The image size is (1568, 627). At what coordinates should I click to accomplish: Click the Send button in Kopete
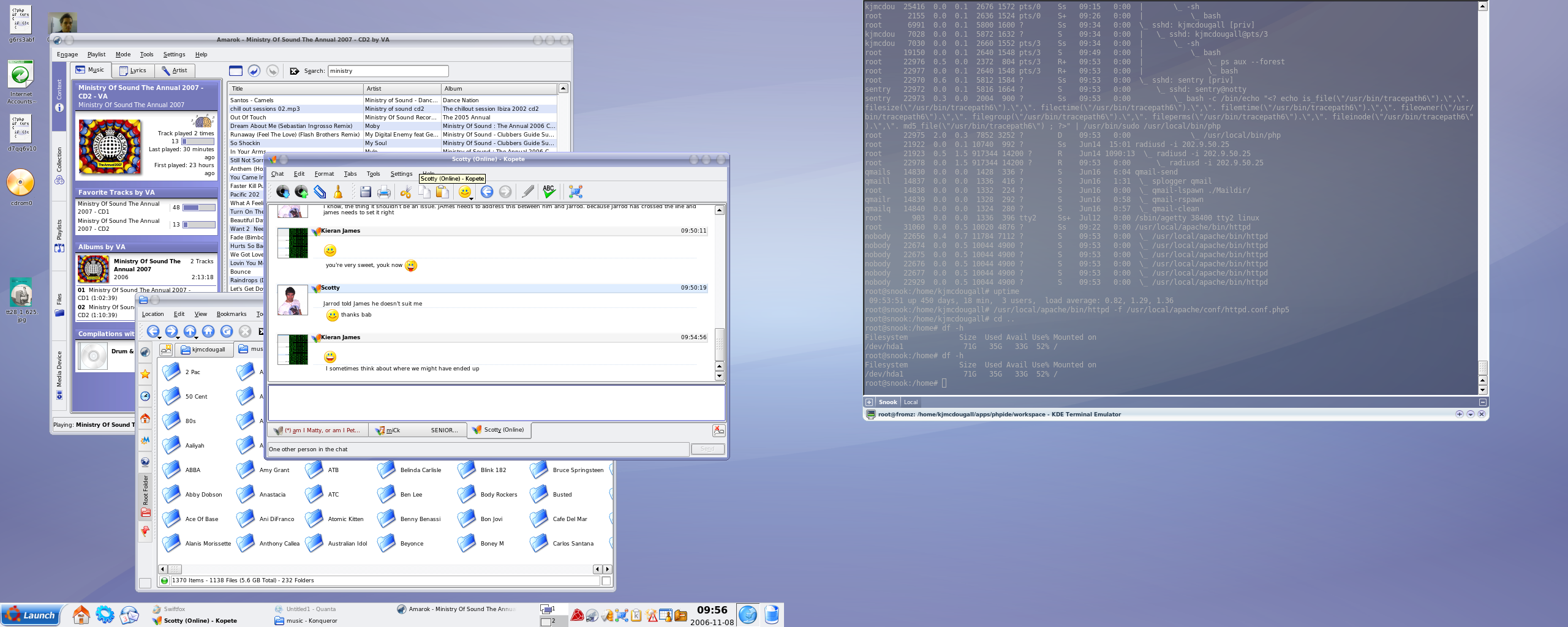pyautogui.click(x=707, y=449)
